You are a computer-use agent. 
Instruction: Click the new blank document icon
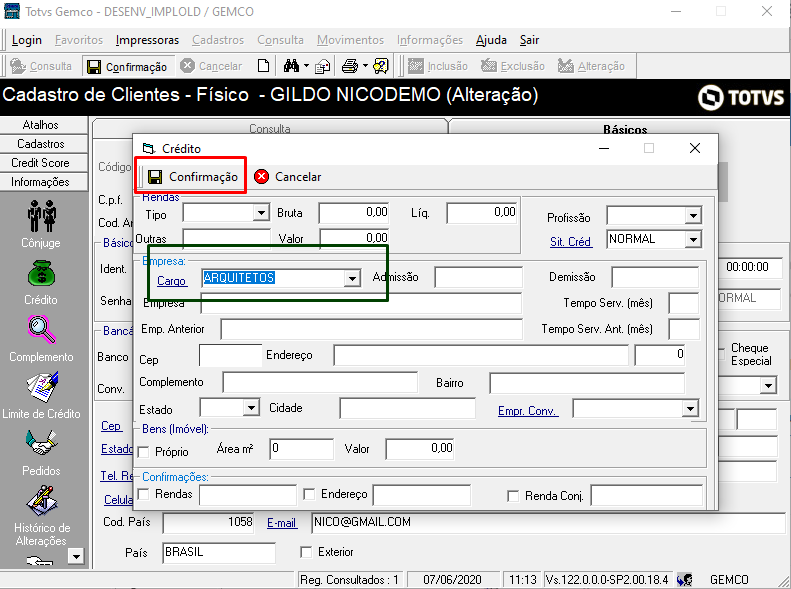coord(263,66)
